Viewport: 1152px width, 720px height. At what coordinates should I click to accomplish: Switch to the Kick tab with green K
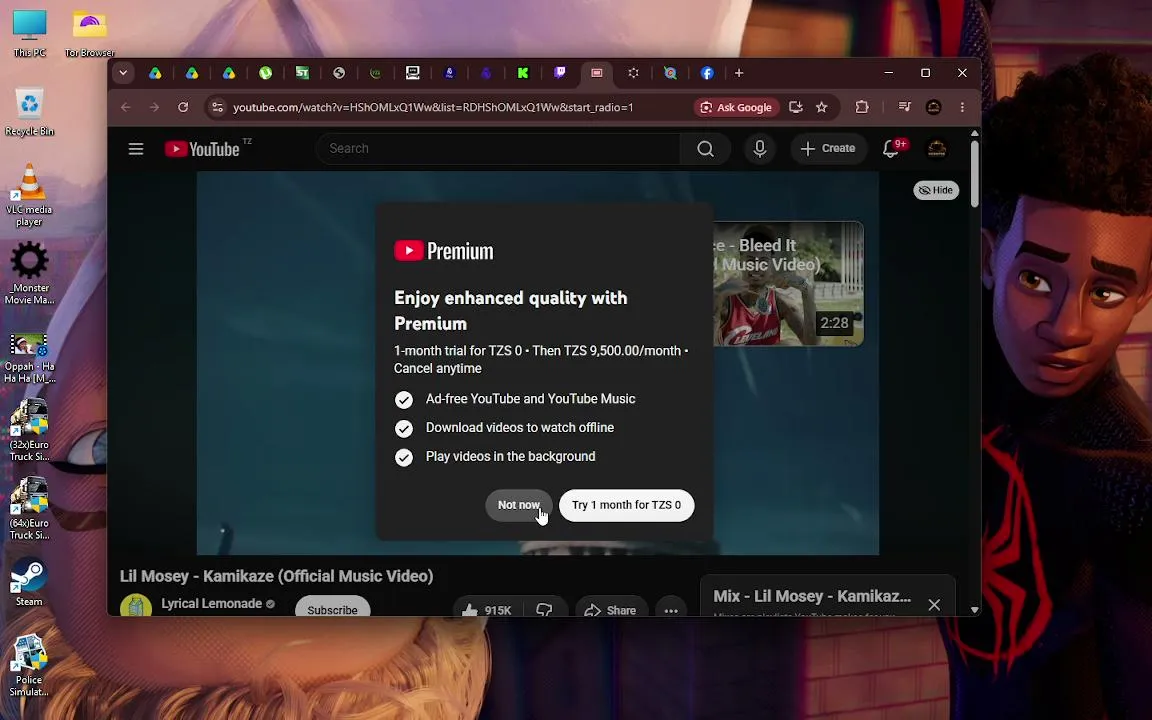click(523, 73)
